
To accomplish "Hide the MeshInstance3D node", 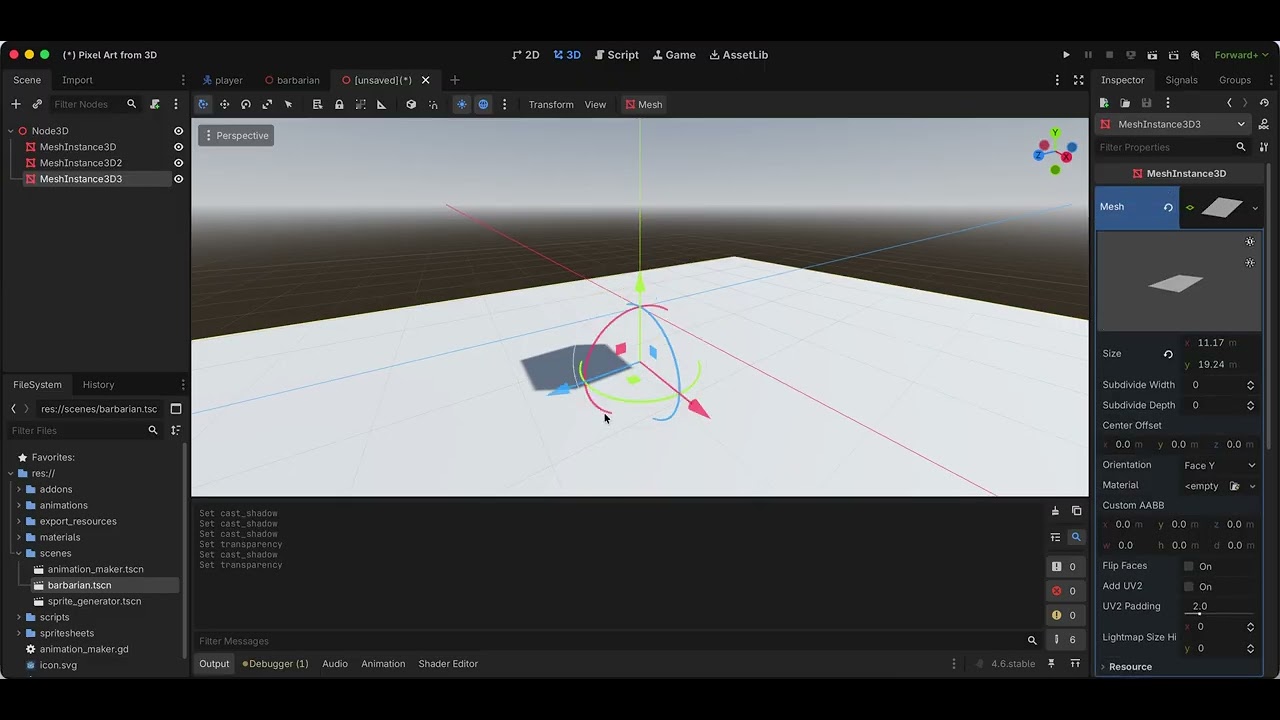I will click(179, 147).
